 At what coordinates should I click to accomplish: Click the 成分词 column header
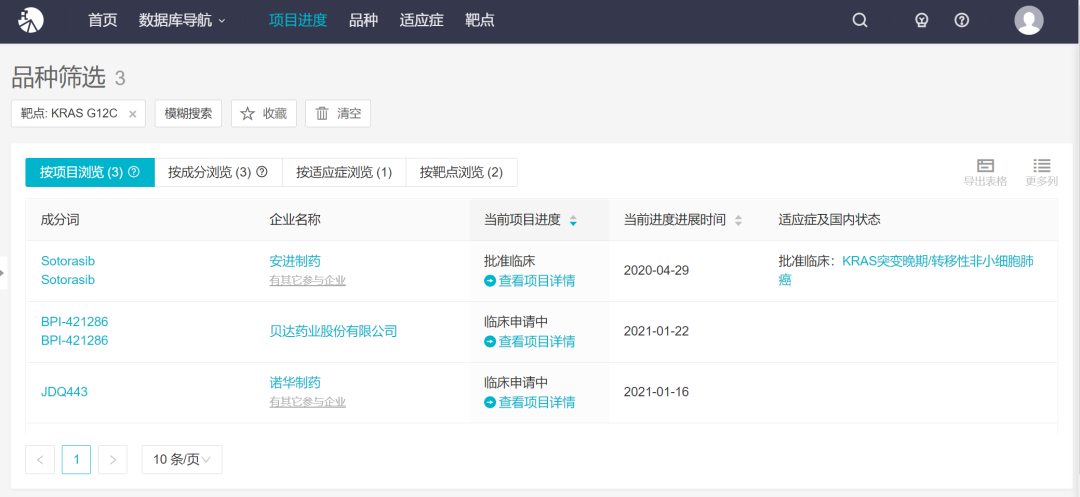[61, 220]
